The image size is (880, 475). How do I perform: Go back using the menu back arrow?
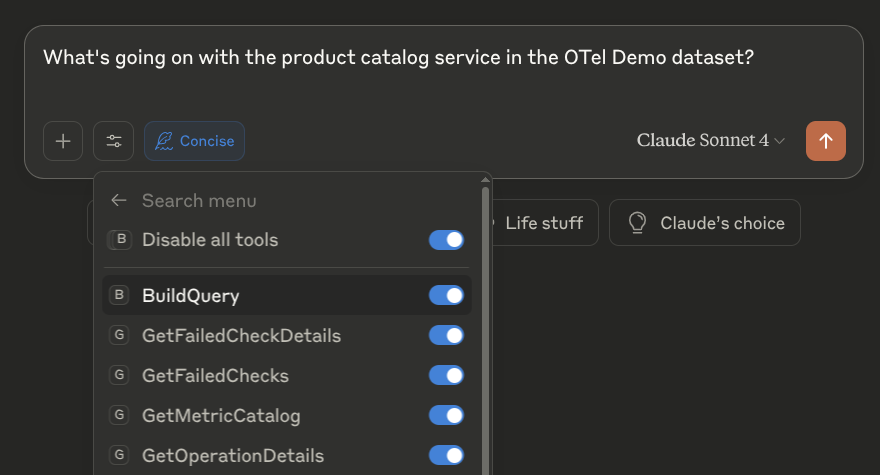coord(118,200)
